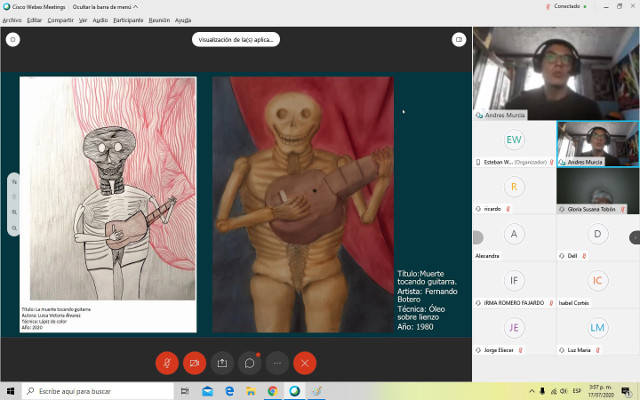Click the Botero skeleton painting image
This screenshot has width=640, height=400.
(303, 204)
